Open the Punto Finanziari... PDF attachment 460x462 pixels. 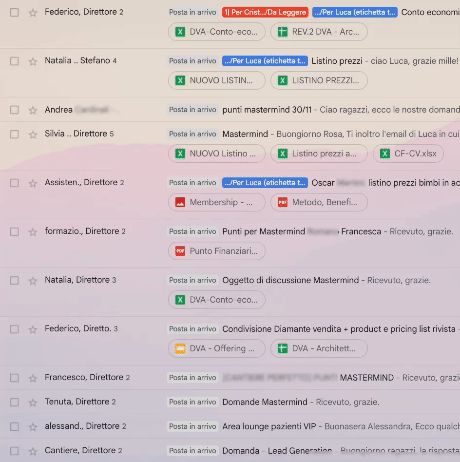coord(217,251)
